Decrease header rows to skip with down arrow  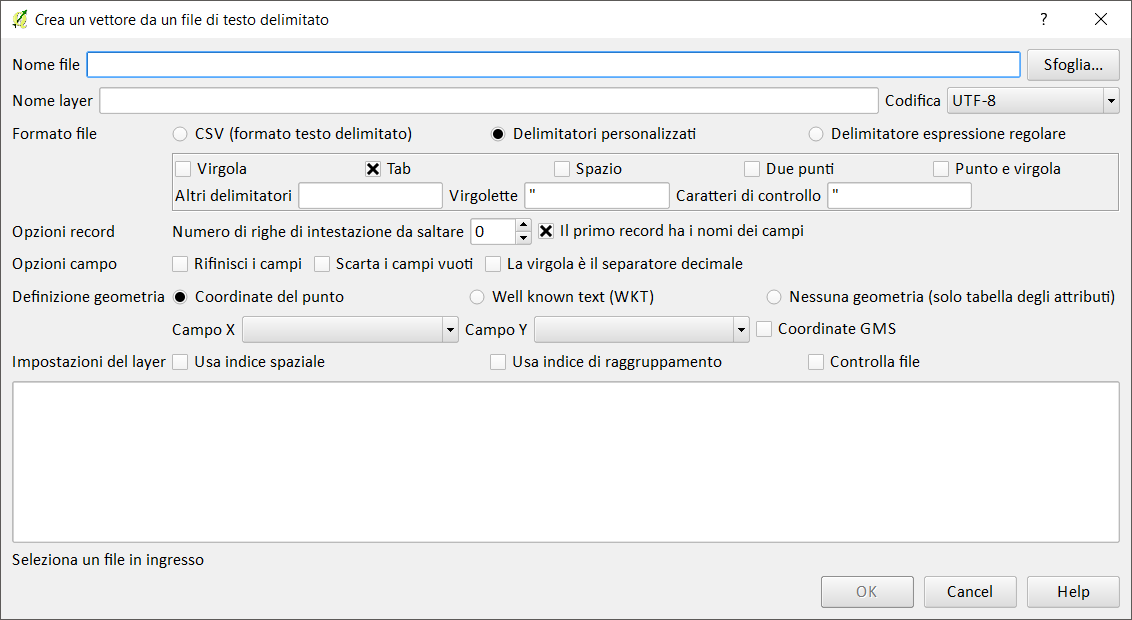click(523, 238)
